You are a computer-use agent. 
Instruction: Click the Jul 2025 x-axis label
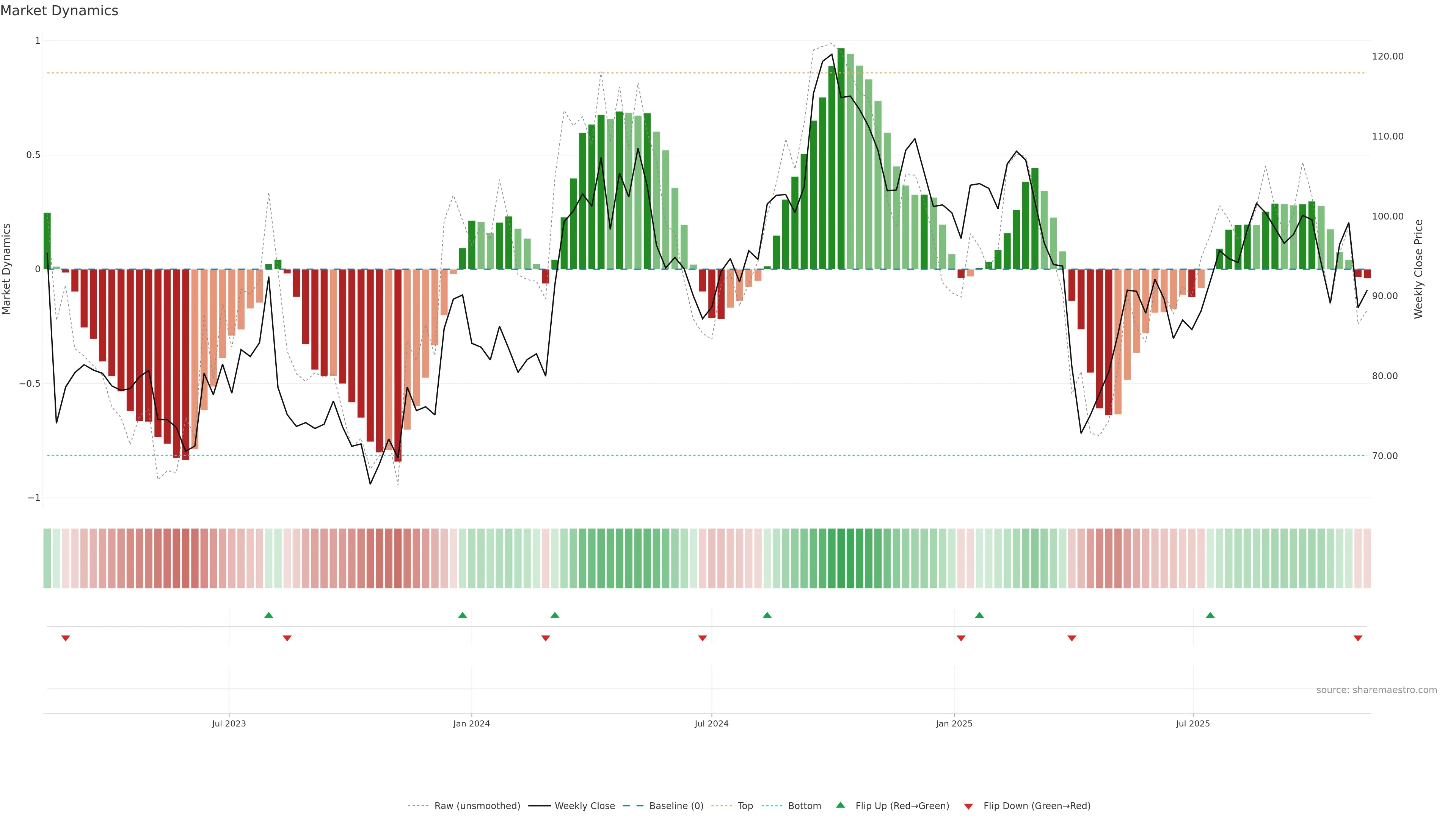pyautogui.click(x=1192, y=723)
